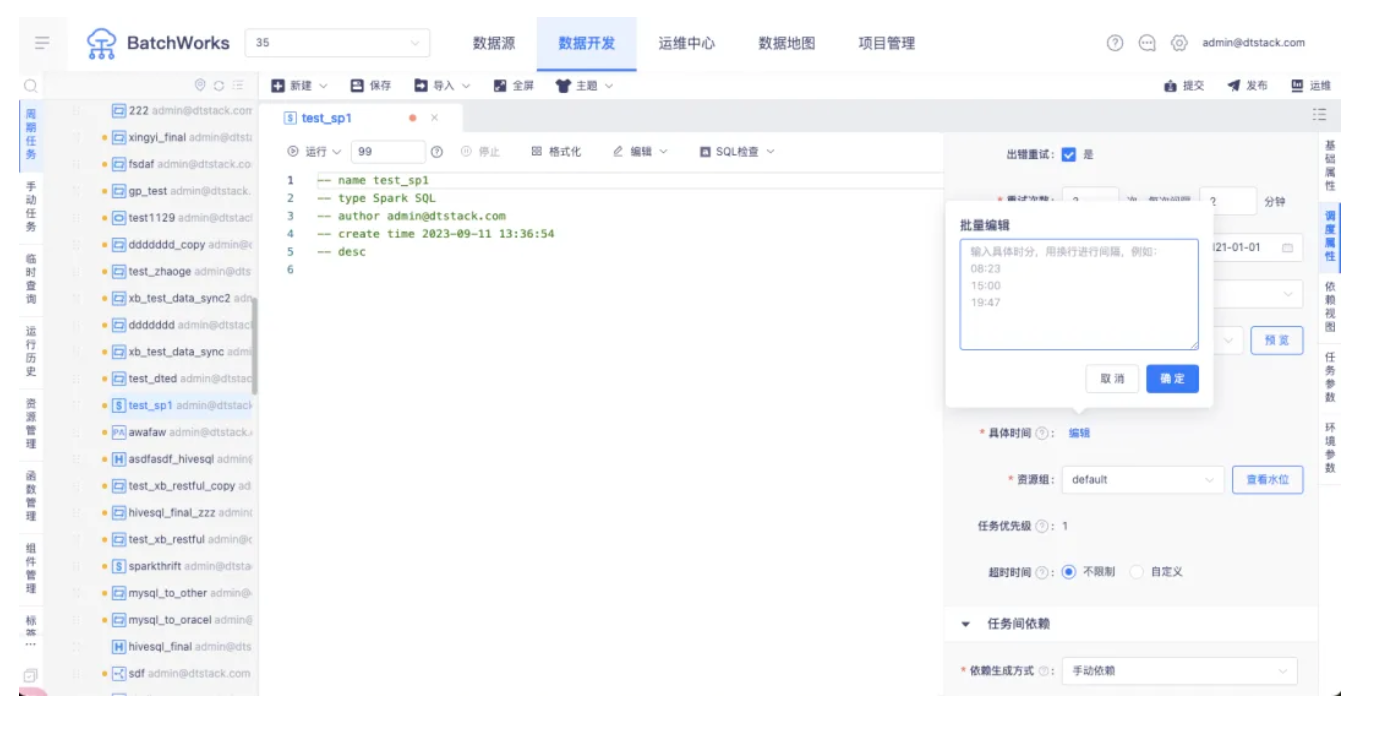Collapse the 任务间依赖 section
The width and height of the screenshot is (1382, 732).
(966, 624)
